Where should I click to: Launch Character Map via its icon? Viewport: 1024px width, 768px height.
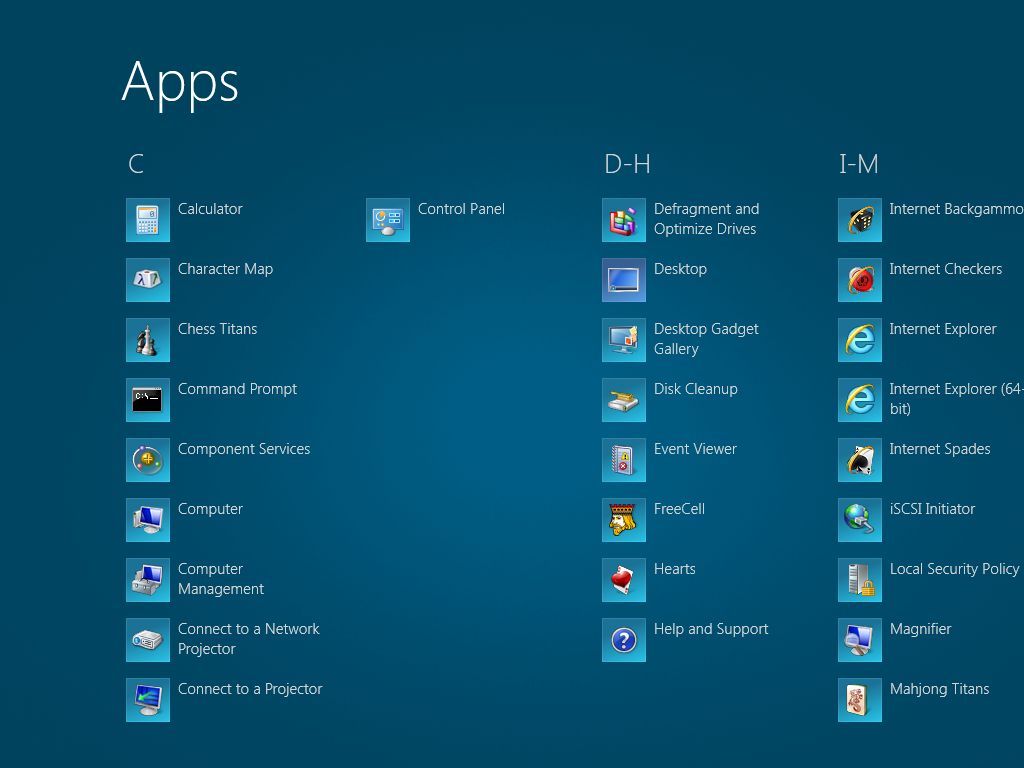[x=148, y=280]
